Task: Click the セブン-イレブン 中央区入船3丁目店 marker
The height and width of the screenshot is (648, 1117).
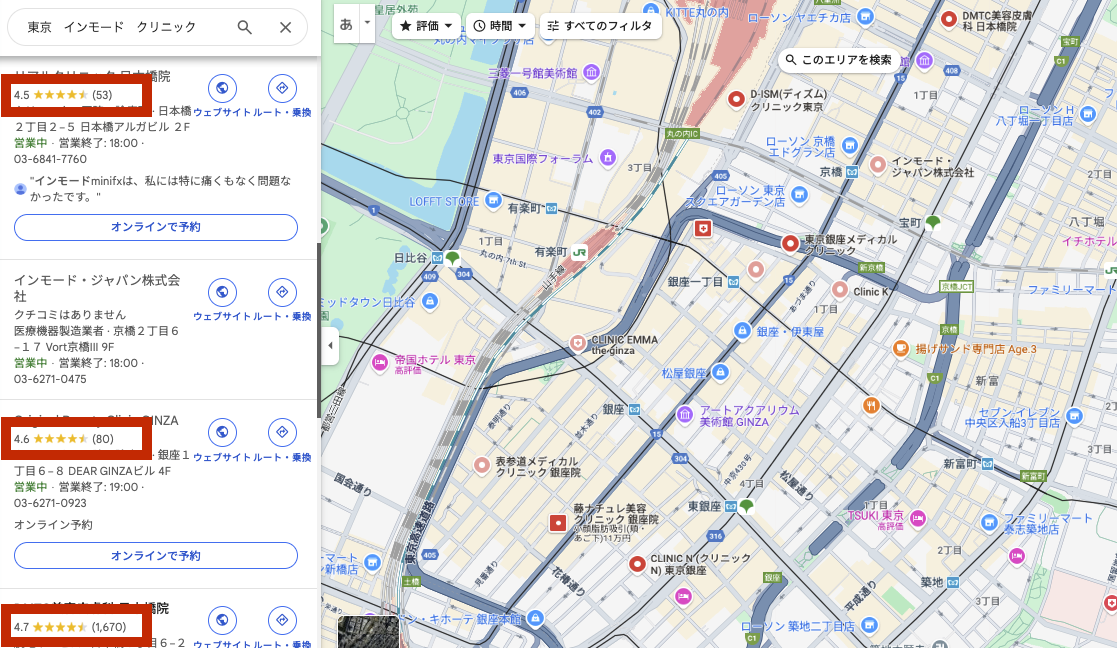Action: (x=1074, y=417)
